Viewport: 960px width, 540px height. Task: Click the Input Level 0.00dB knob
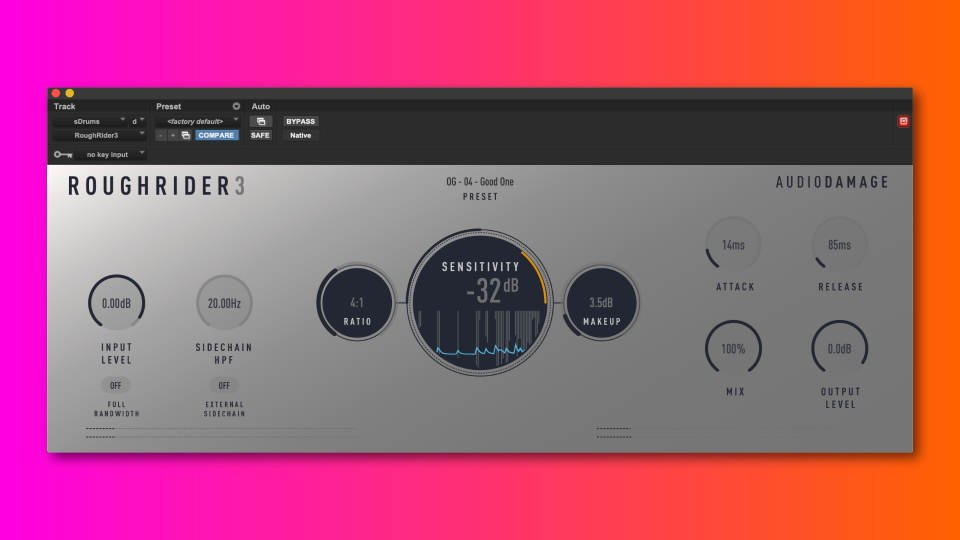click(x=116, y=303)
